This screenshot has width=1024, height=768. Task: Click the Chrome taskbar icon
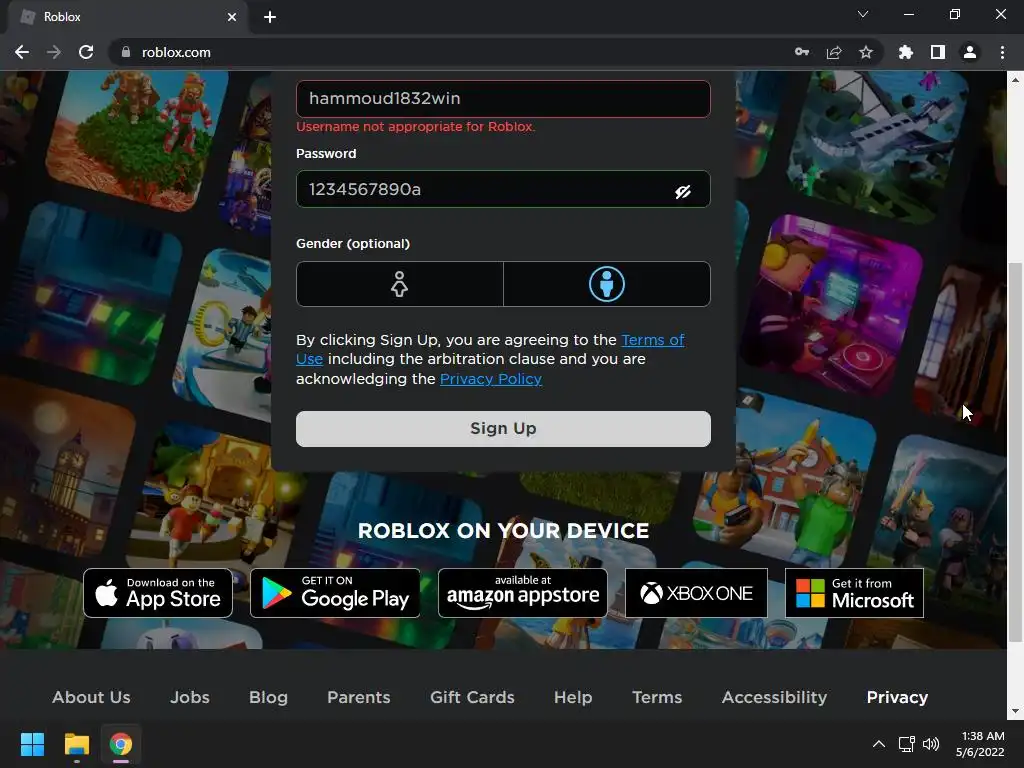(x=121, y=744)
